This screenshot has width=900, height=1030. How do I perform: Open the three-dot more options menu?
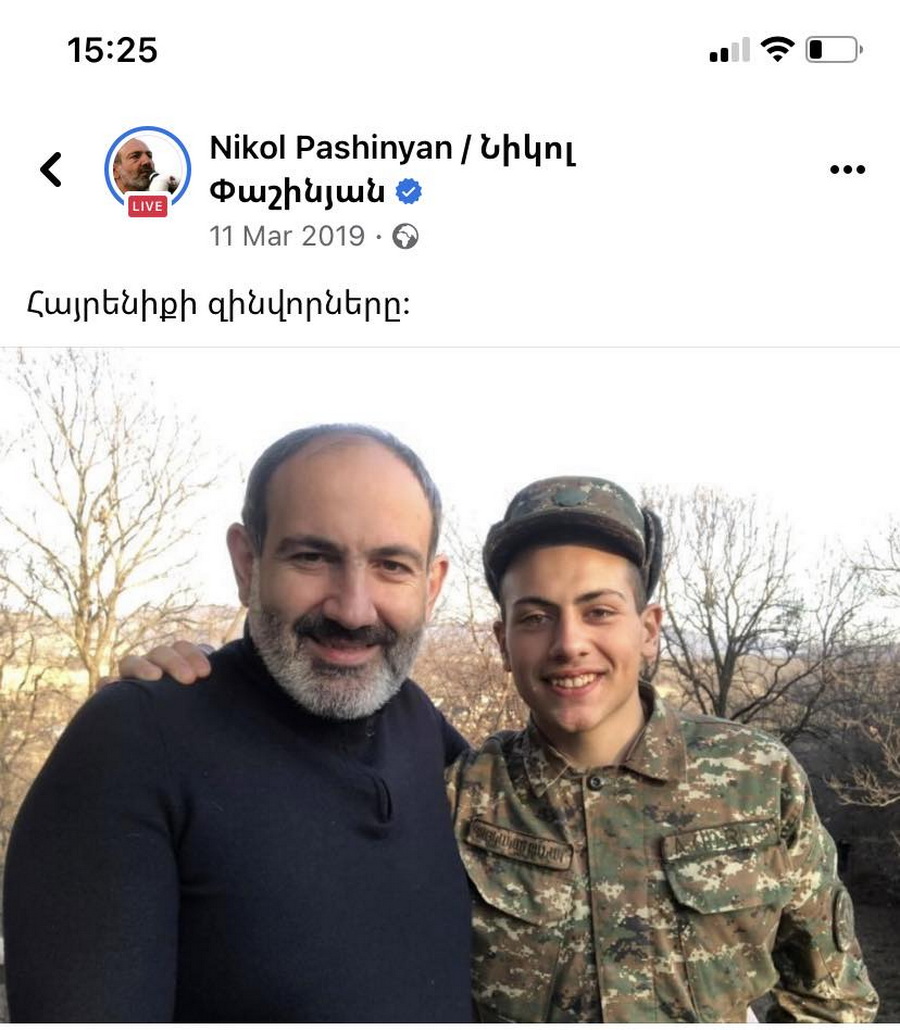coord(847,169)
